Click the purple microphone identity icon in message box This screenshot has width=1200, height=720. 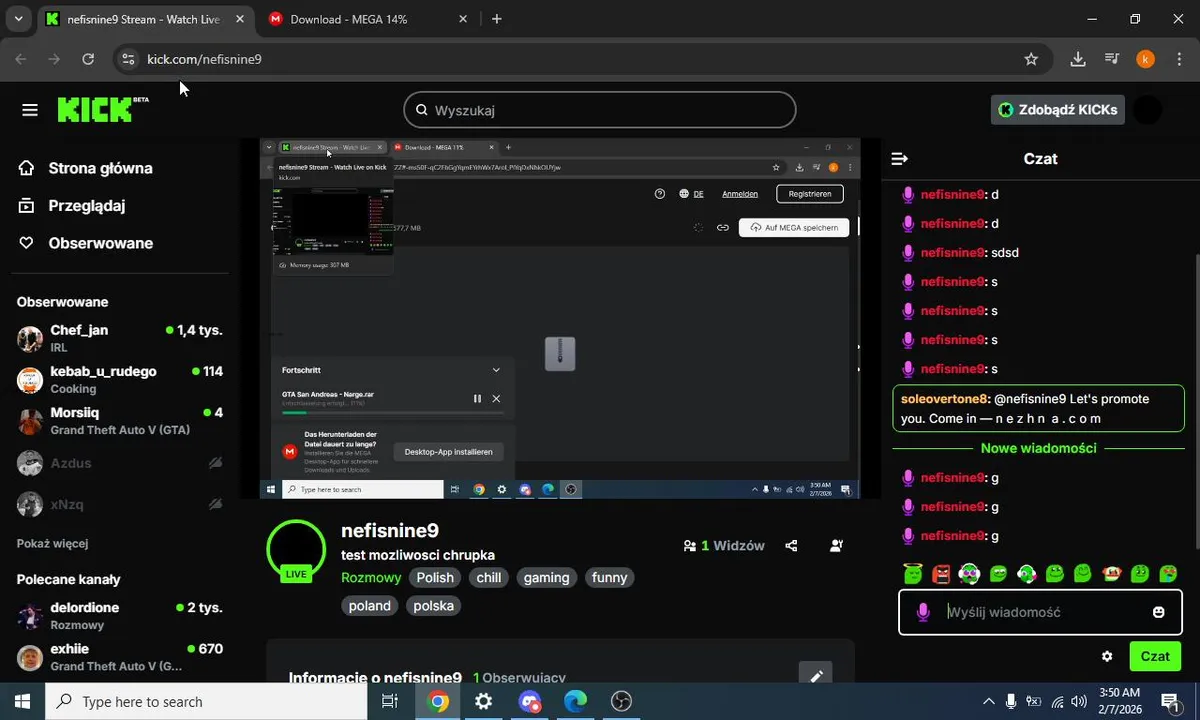pyautogui.click(x=923, y=612)
